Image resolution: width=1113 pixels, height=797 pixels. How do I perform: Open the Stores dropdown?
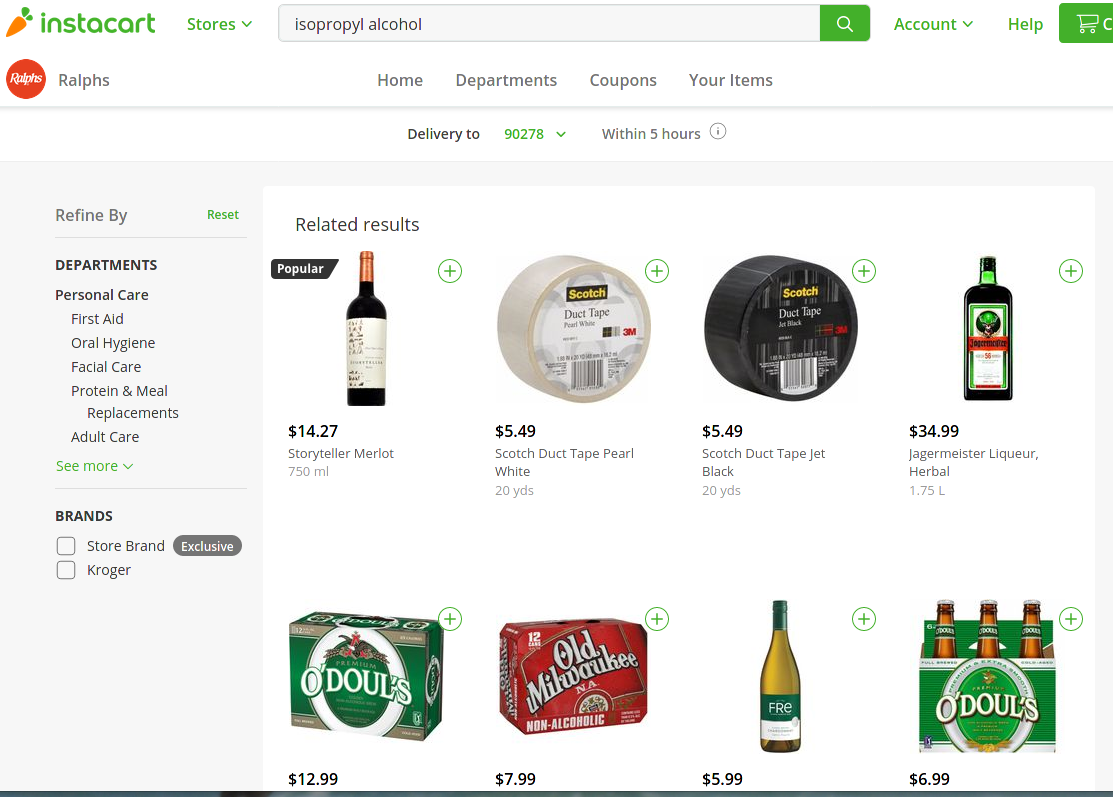click(219, 23)
